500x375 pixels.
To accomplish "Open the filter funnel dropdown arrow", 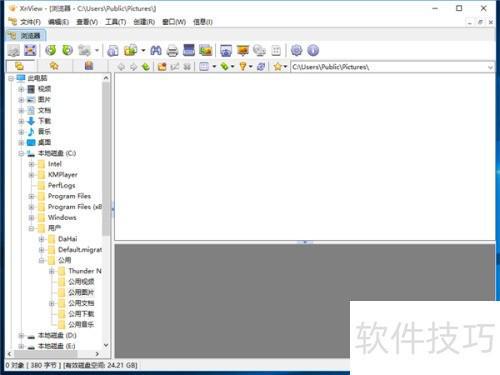I will (251, 67).
